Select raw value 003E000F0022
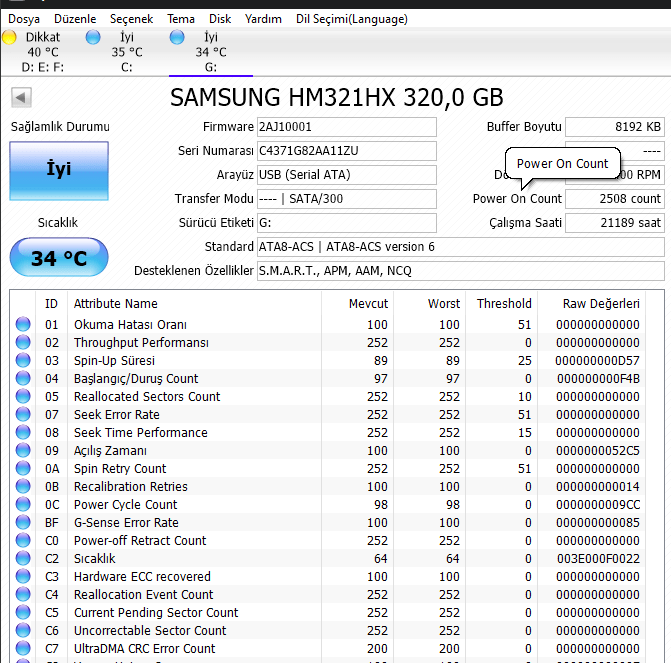671x663 pixels. point(598,559)
